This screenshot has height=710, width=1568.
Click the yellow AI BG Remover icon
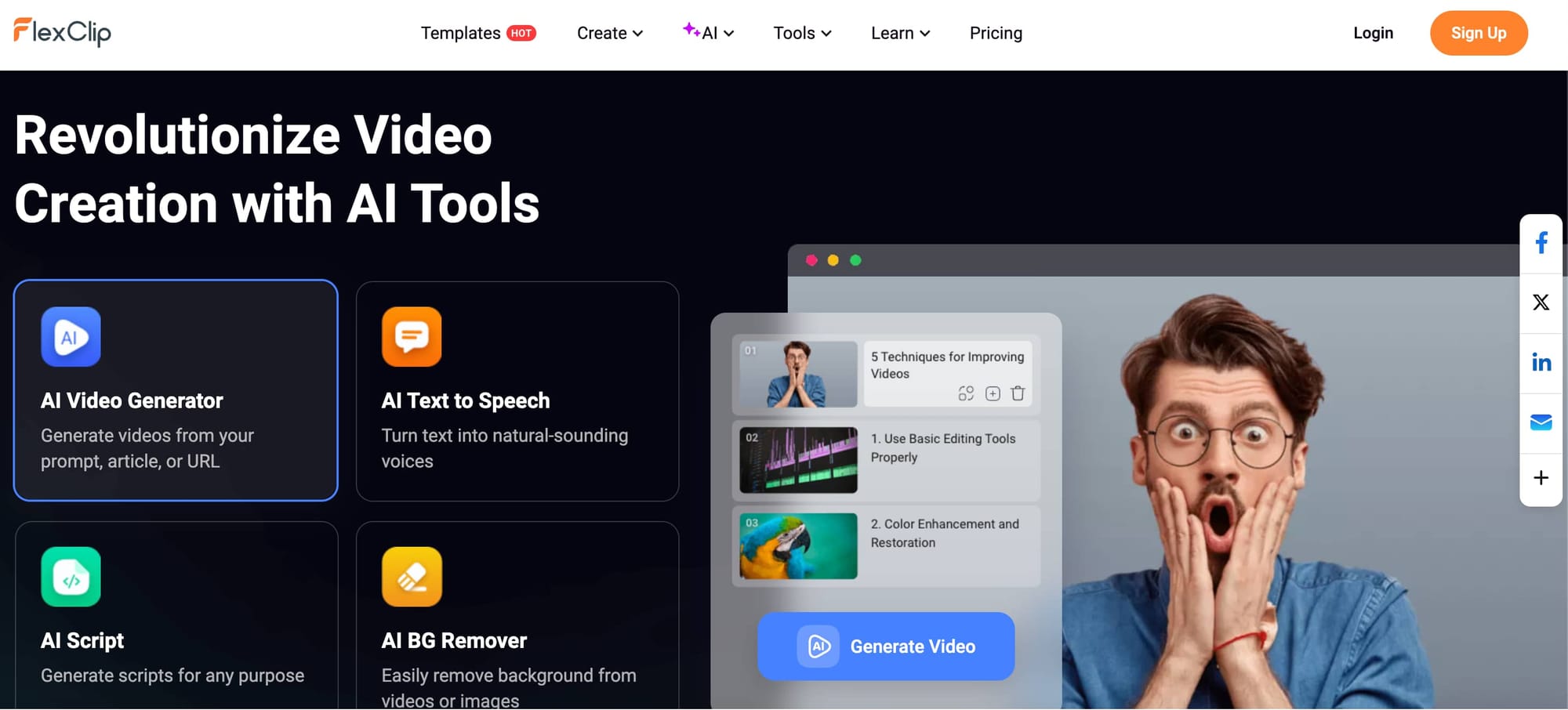click(412, 577)
